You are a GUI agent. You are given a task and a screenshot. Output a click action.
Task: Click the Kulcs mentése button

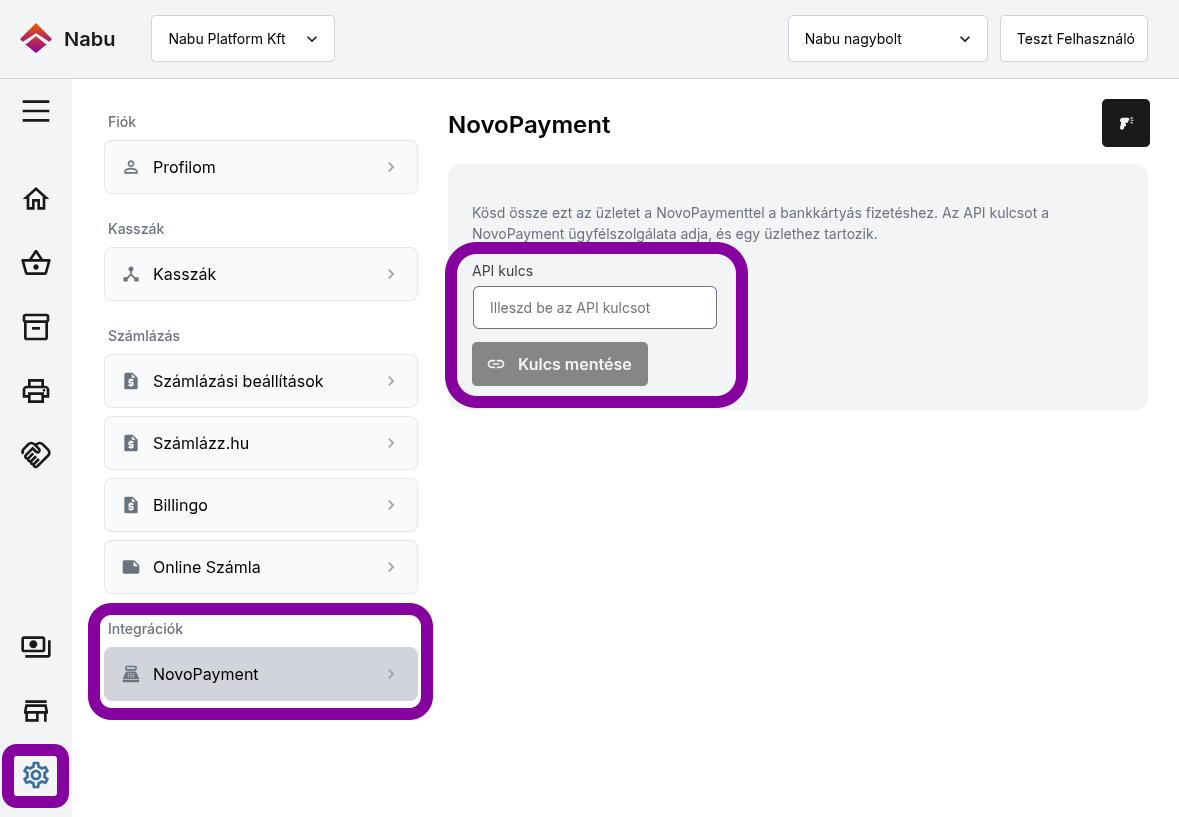pyautogui.click(x=559, y=364)
